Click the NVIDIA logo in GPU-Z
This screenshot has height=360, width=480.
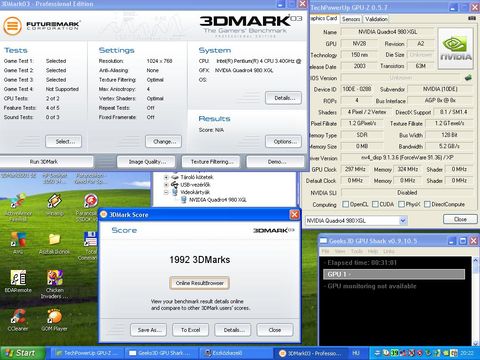click(x=455, y=49)
